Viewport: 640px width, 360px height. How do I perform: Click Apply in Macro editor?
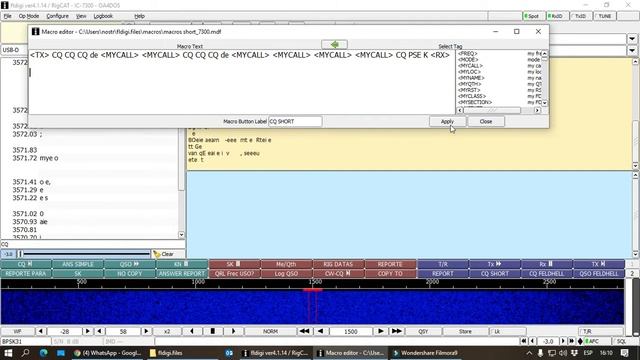[x=447, y=121]
